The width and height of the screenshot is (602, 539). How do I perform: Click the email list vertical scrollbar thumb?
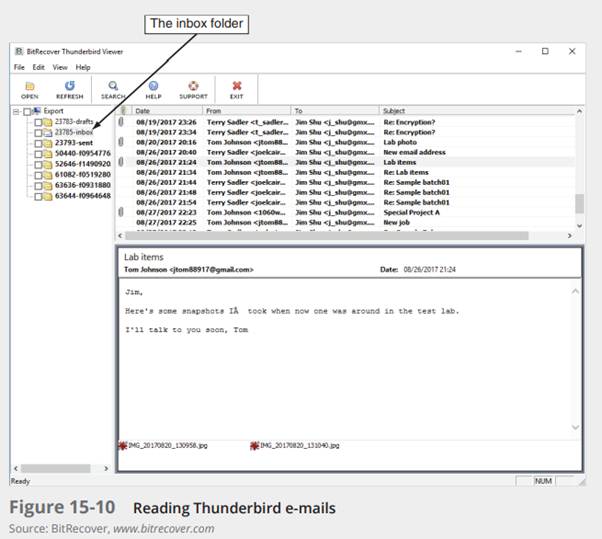[579, 203]
